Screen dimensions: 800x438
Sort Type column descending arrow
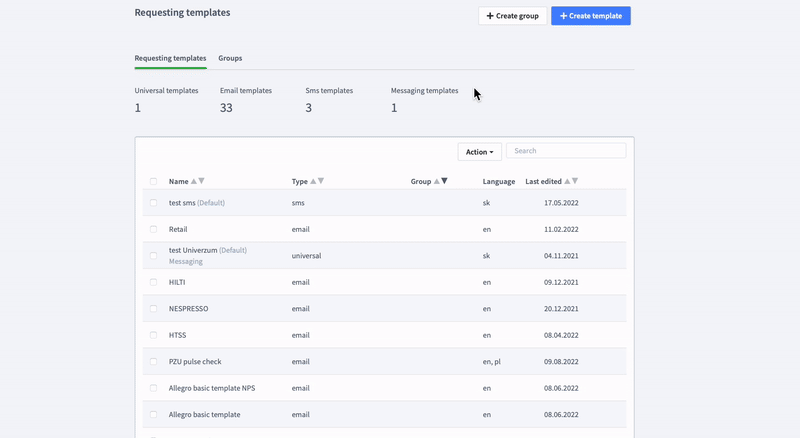click(x=321, y=181)
